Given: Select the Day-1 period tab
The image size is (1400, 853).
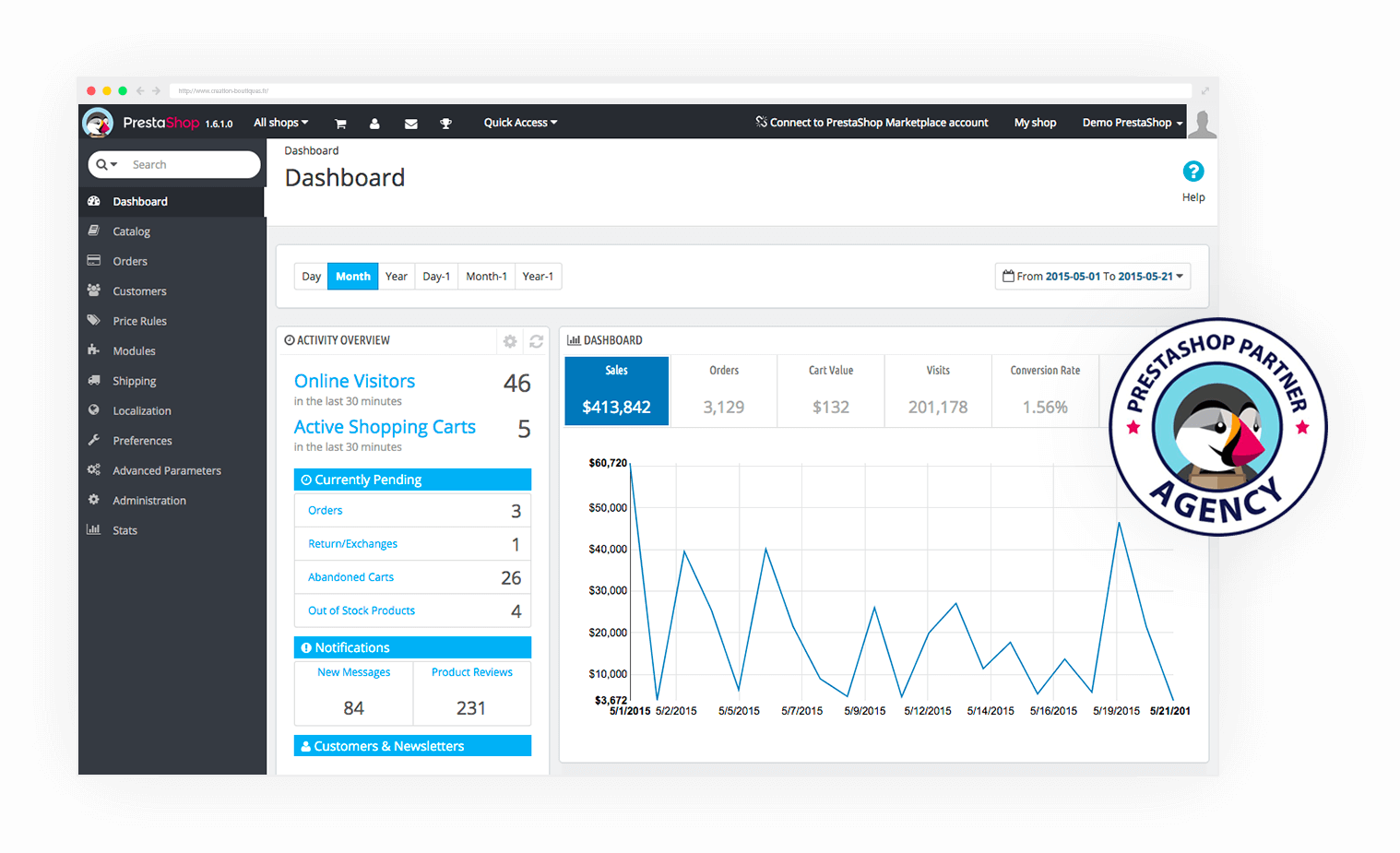Looking at the screenshot, I should [x=436, y=277].
